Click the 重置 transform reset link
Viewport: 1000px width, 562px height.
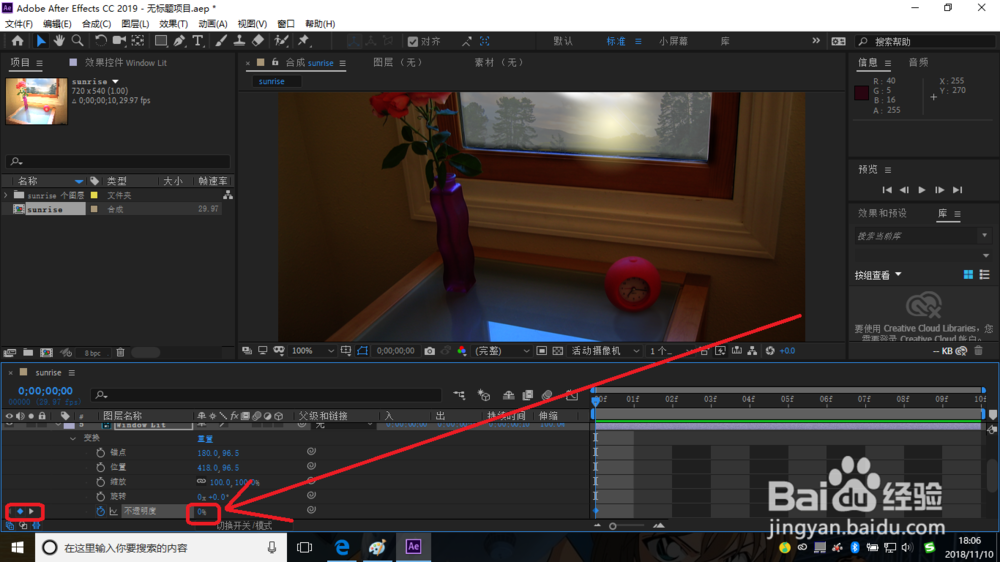(x=205, y=439)
